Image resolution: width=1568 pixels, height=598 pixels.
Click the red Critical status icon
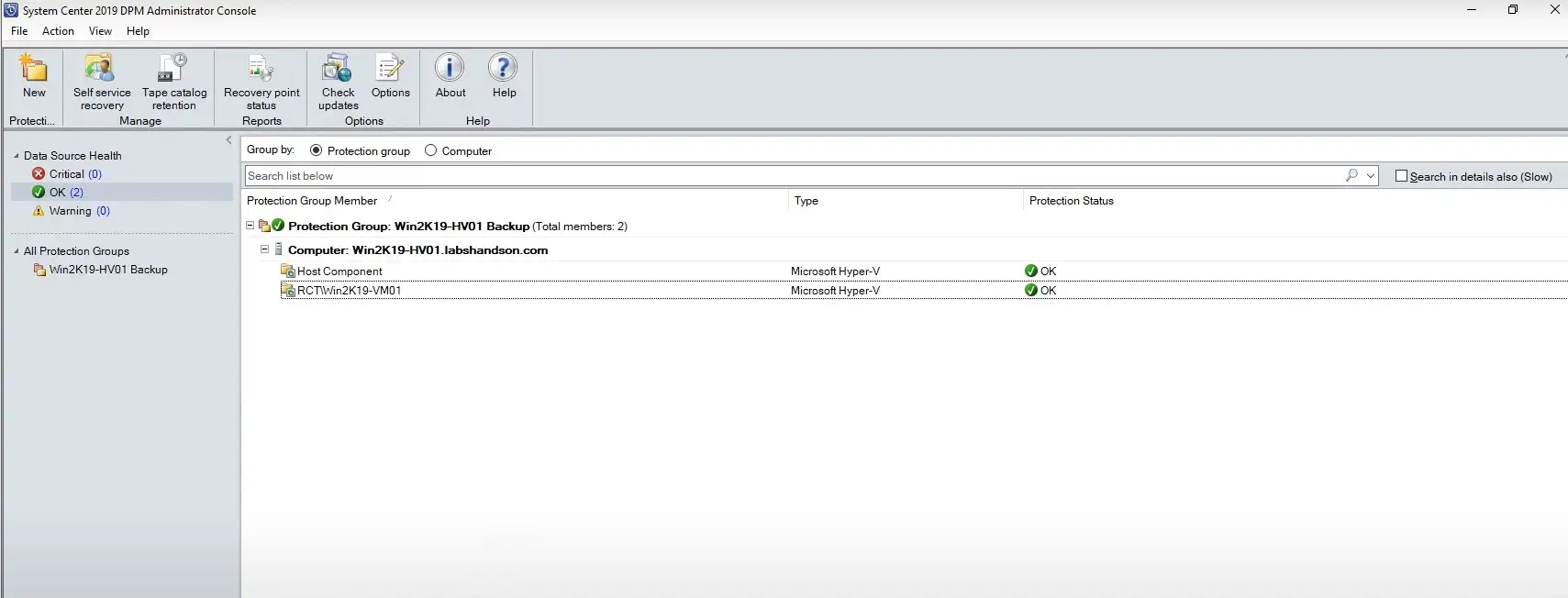click(39, 173)
